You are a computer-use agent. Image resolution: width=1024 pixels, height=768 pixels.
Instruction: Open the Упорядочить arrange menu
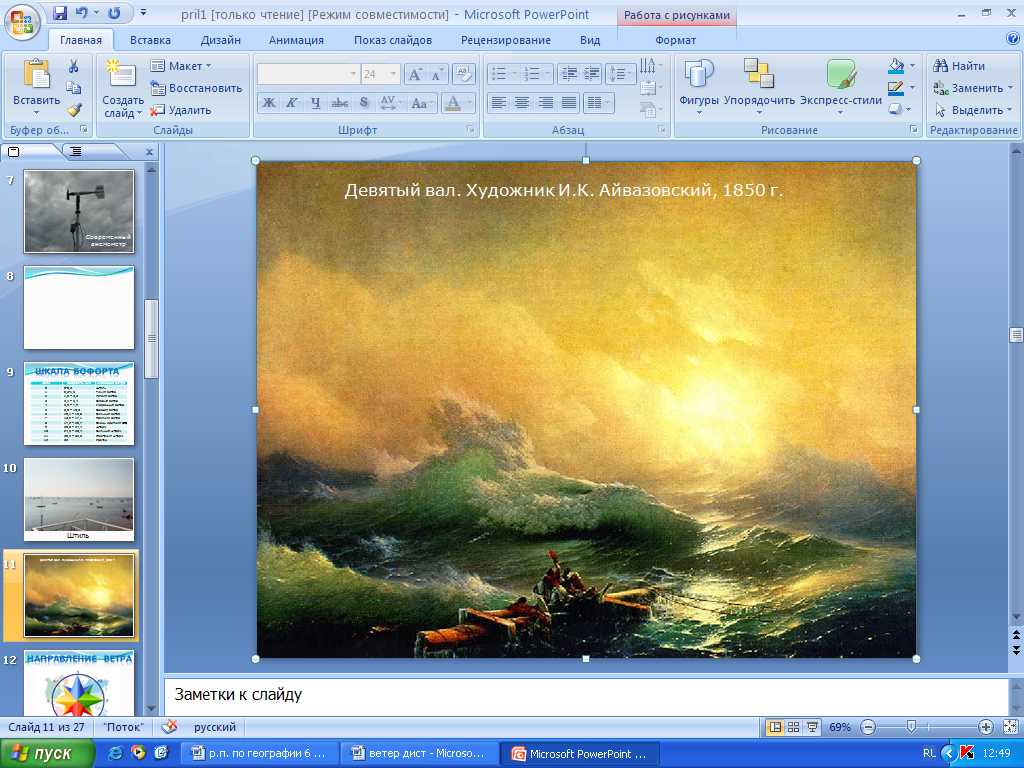tap(760, 86)
